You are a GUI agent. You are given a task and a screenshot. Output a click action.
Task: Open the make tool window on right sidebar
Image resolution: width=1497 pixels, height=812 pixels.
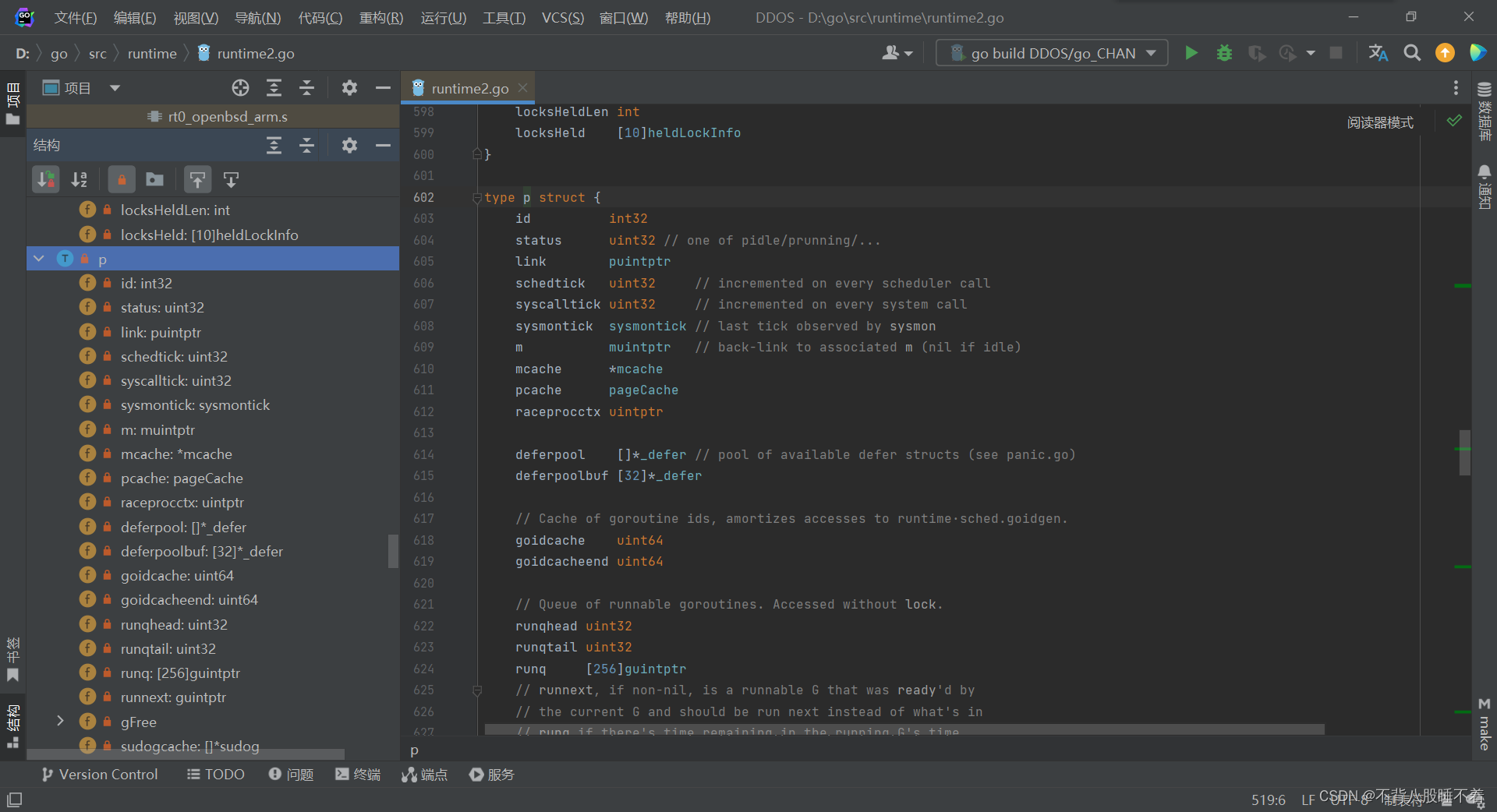[1485, 724]
